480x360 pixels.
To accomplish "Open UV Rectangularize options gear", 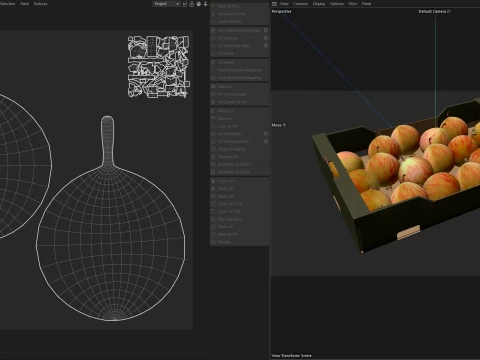I will [266, 142].
